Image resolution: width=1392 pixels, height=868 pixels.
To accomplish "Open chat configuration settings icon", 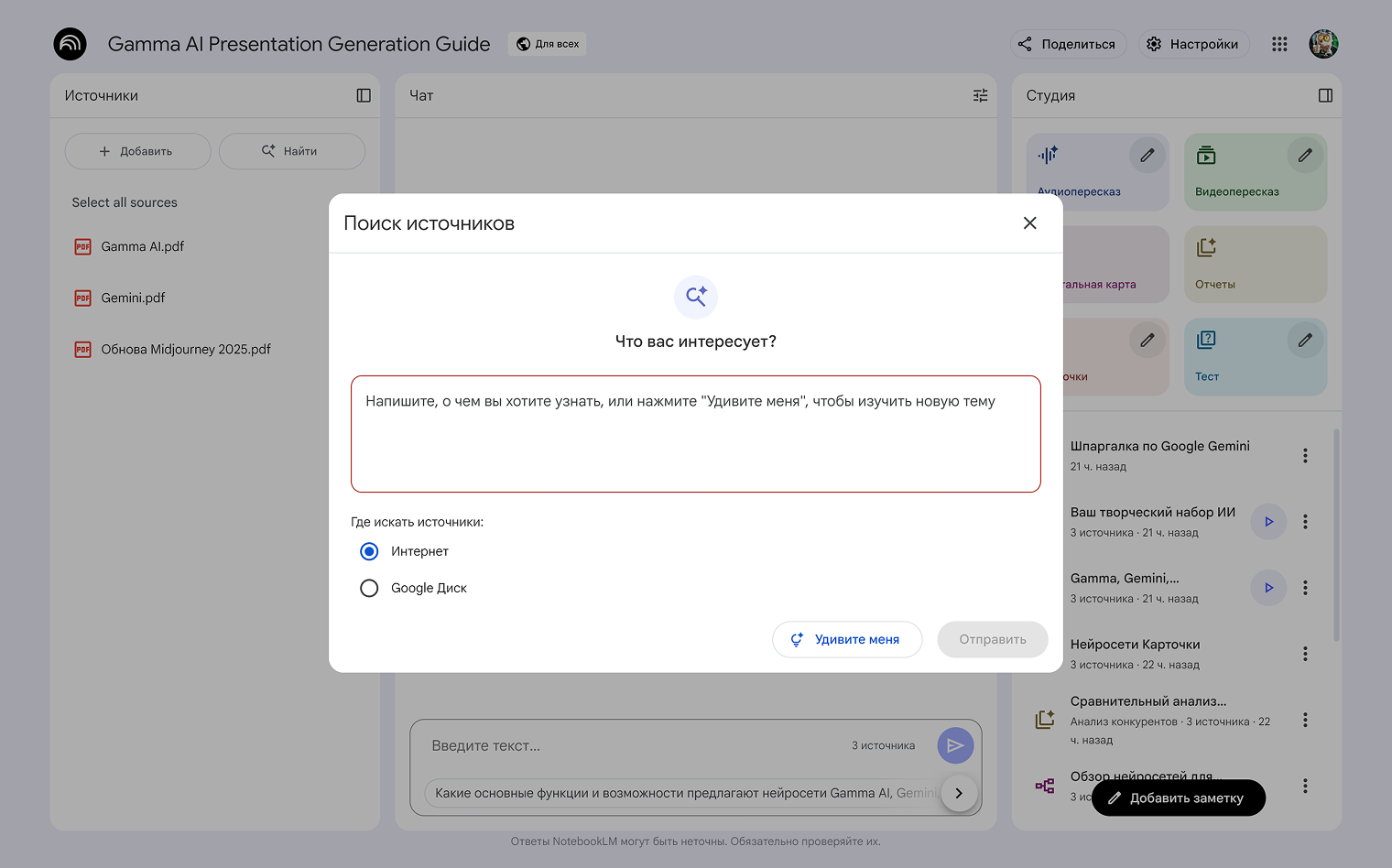I will (980, 95).
